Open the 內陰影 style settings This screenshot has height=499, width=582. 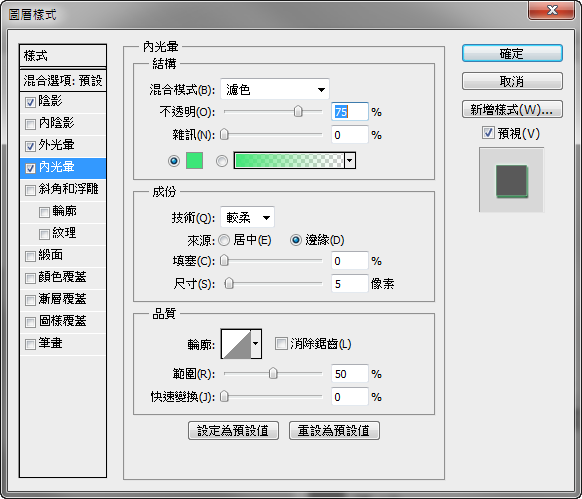click(56, 123)
